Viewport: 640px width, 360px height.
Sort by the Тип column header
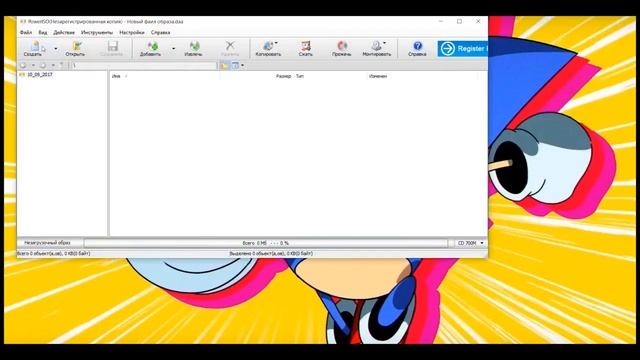pyautogui.click(x=300, y=76)
